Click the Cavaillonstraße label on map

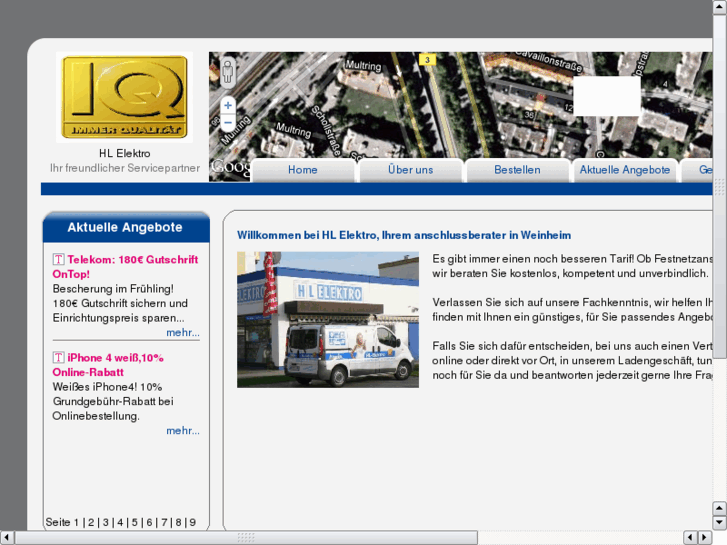[550, 59]
